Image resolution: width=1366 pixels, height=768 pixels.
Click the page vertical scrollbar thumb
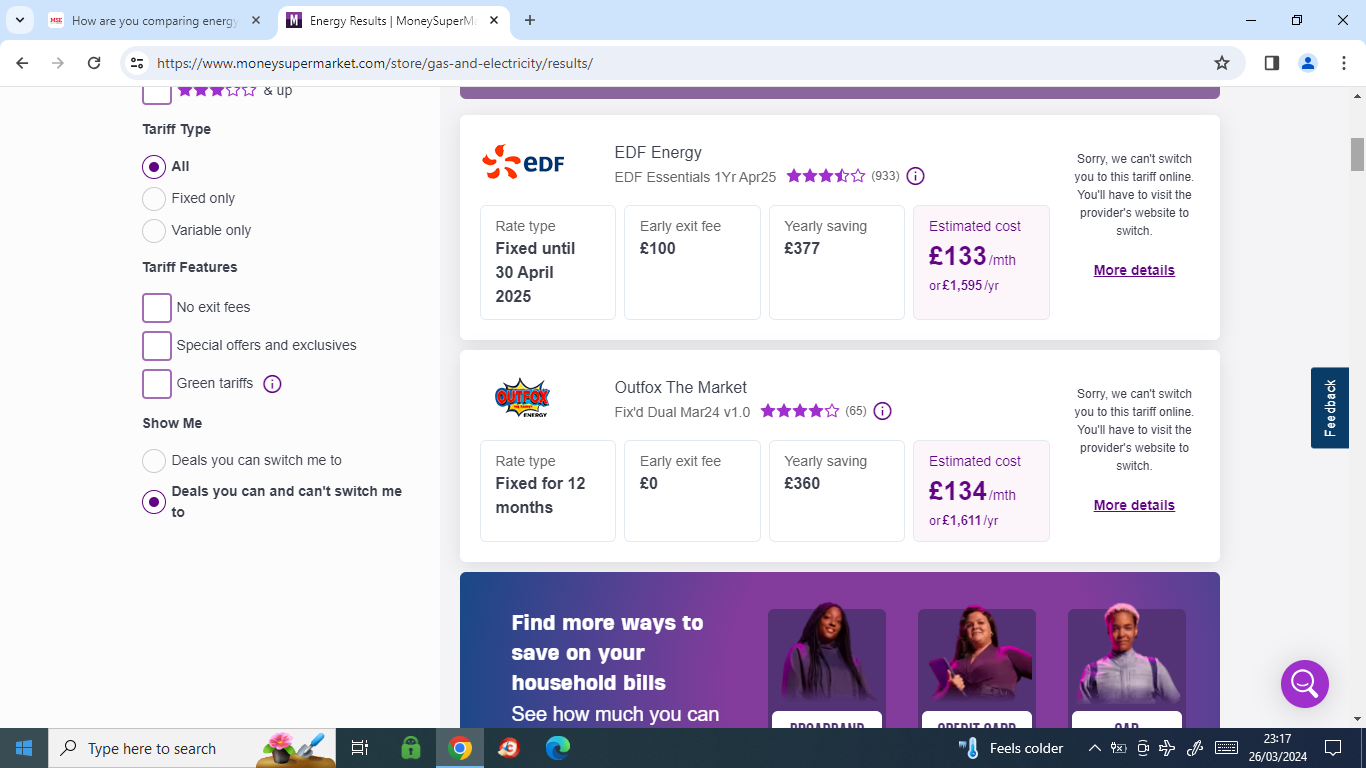tap(1357, 154)
